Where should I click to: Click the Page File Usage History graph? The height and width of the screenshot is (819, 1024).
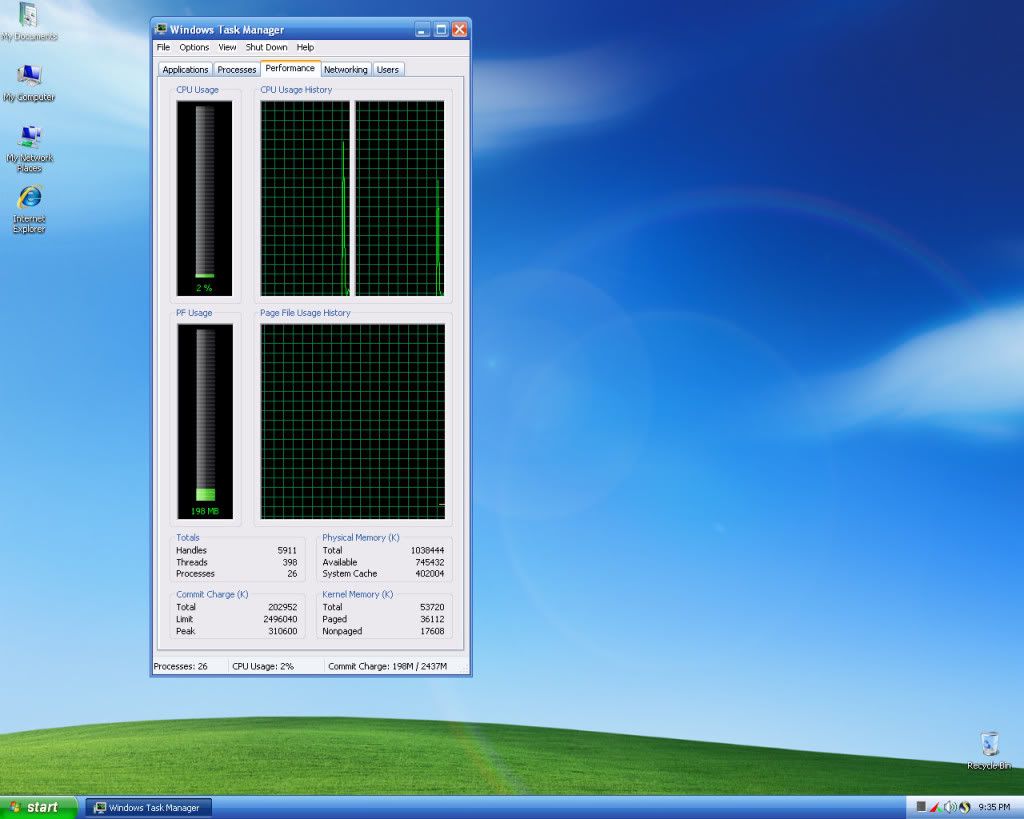click(353, 422)
